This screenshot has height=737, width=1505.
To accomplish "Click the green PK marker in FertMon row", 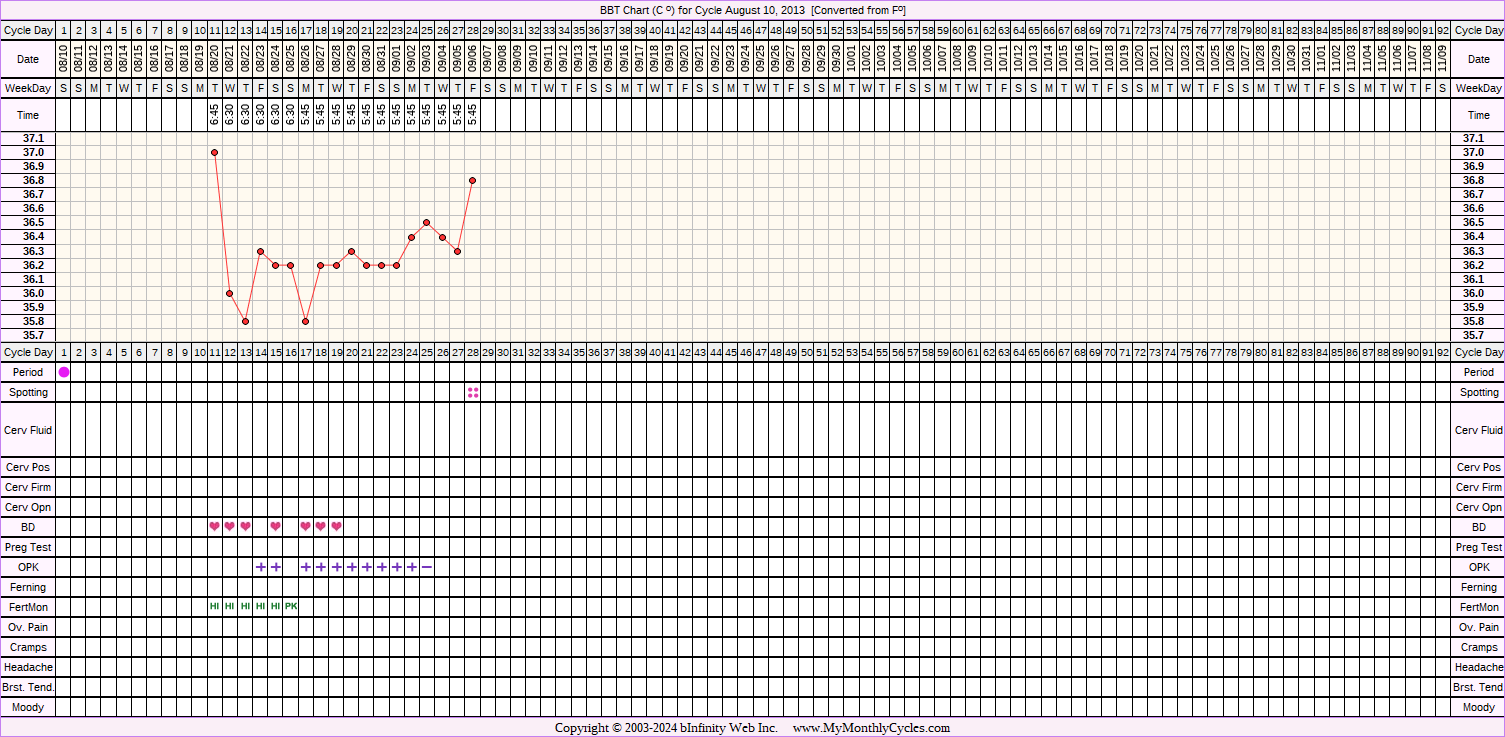I will tap(291, 607).
